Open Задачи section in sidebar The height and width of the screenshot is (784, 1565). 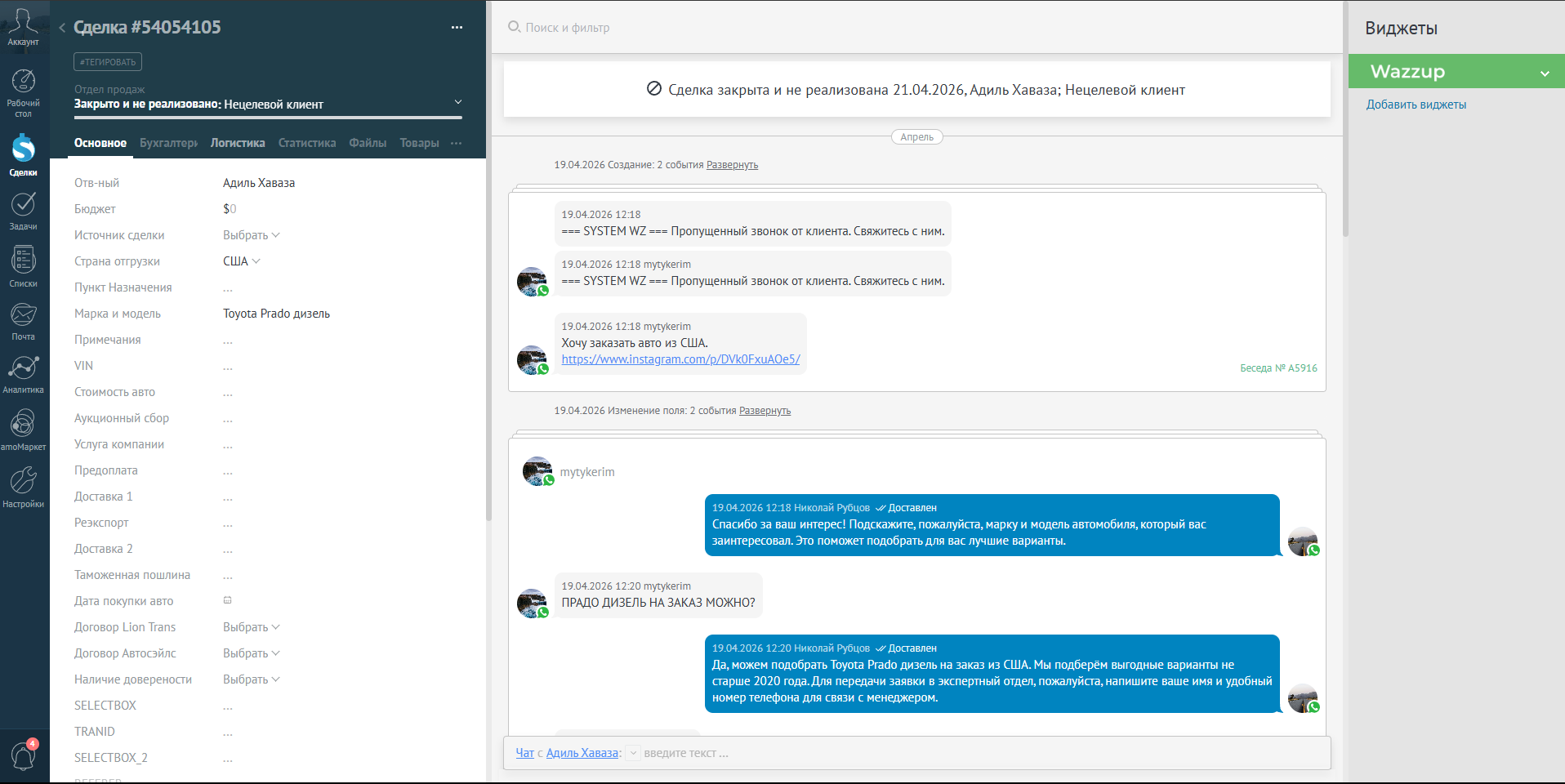pos(23,211)
